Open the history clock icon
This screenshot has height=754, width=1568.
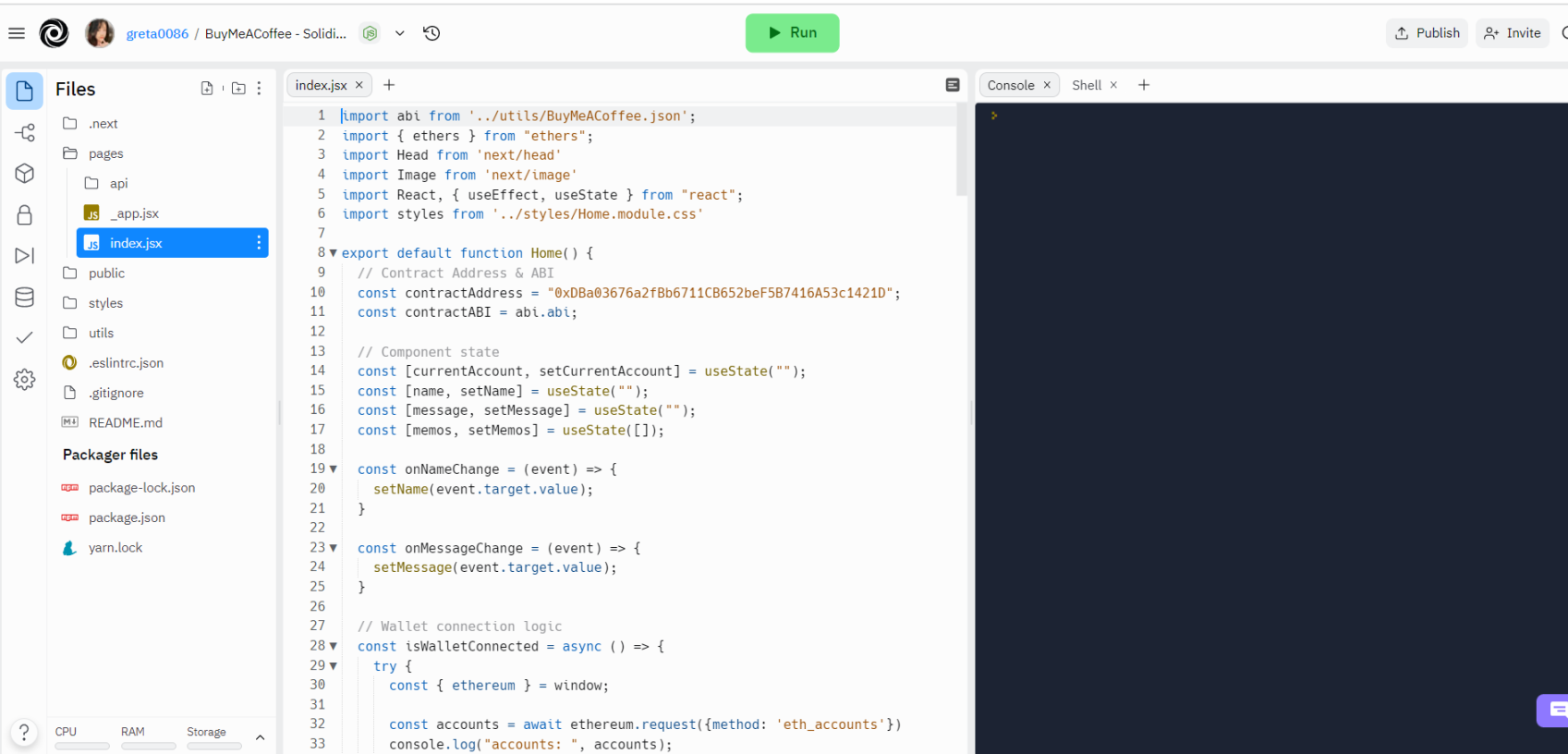click(x=432, y=33)
